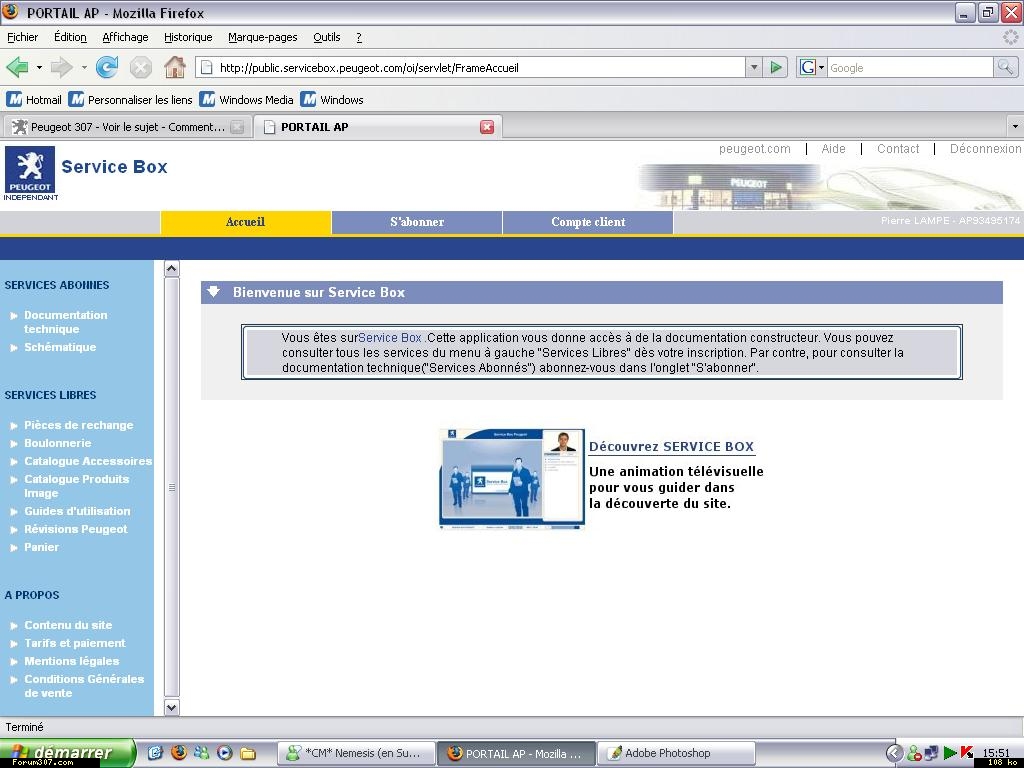Open Guides d'utilisation
The width and height of the screenshot is (1024, 768).
pos(77,511)
